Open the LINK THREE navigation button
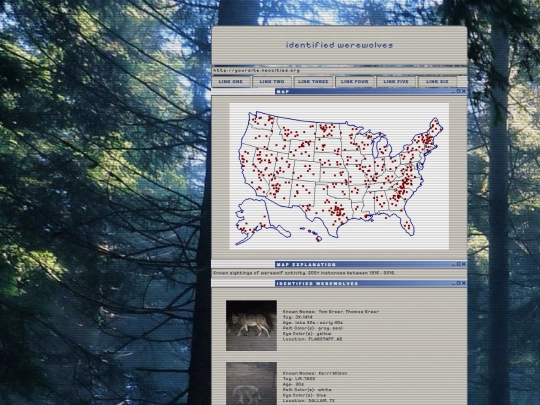Viewport: 540px width, 405px height. (x=313, y=82)
